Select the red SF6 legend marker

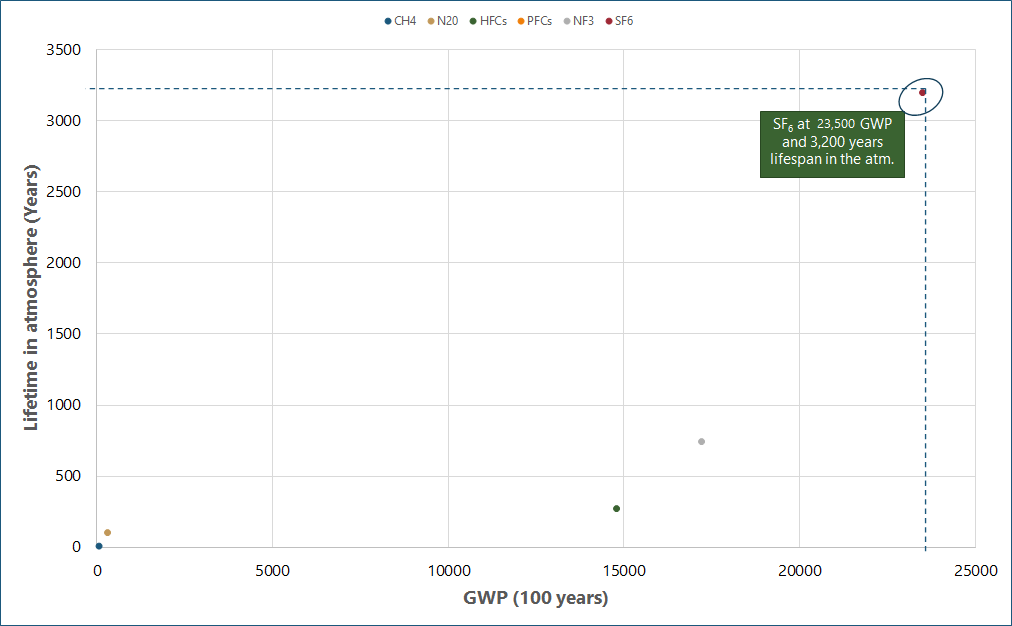(610, 21)
